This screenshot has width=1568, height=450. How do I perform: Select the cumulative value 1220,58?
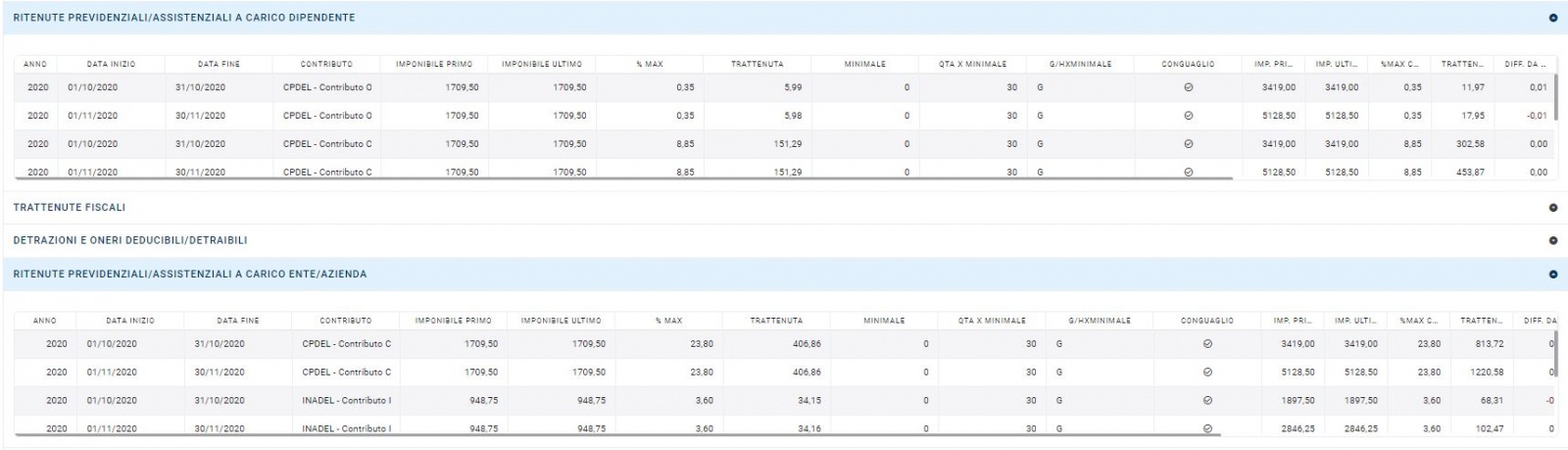(x=1486, y=373)
